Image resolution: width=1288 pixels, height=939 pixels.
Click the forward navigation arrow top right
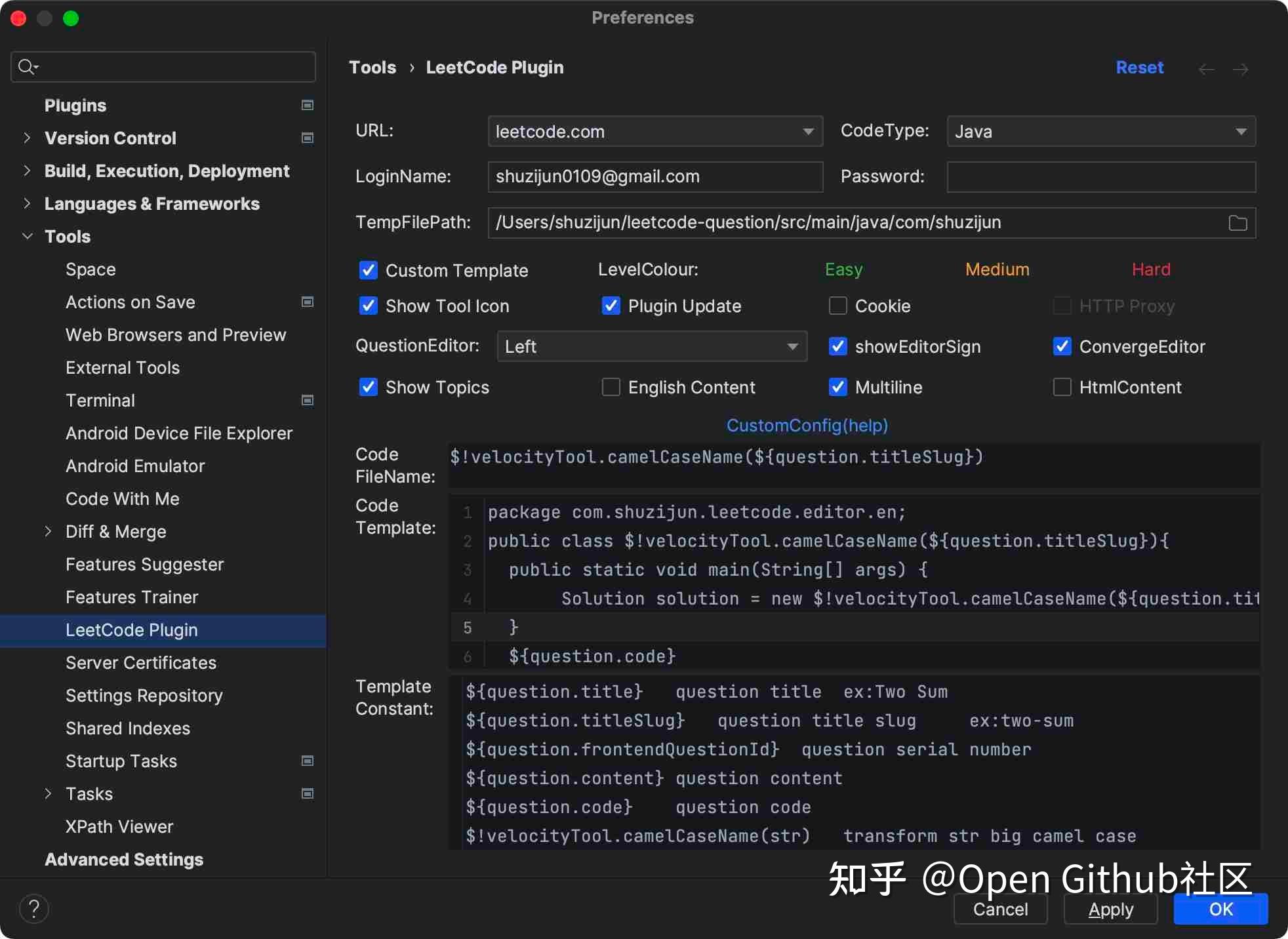point(1241,68)
